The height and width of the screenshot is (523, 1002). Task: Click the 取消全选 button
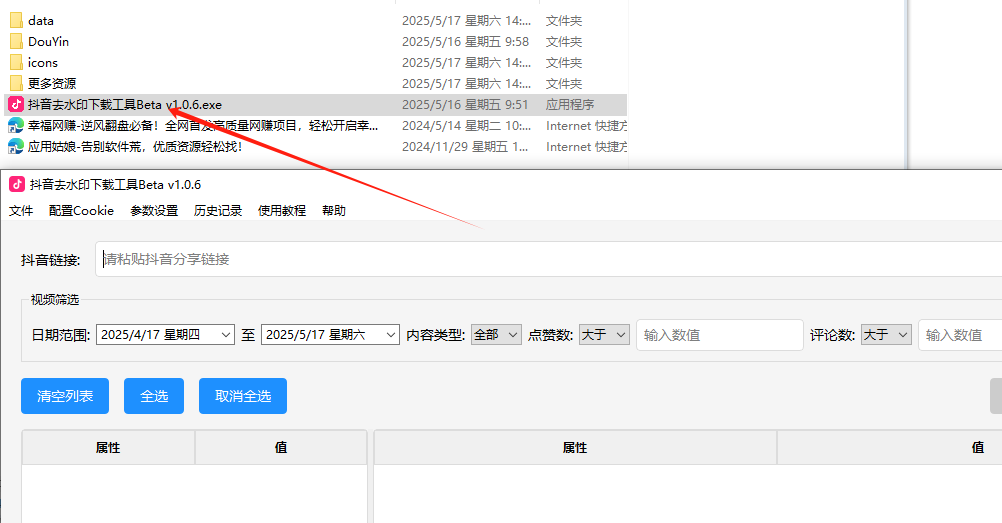(243, 396)
